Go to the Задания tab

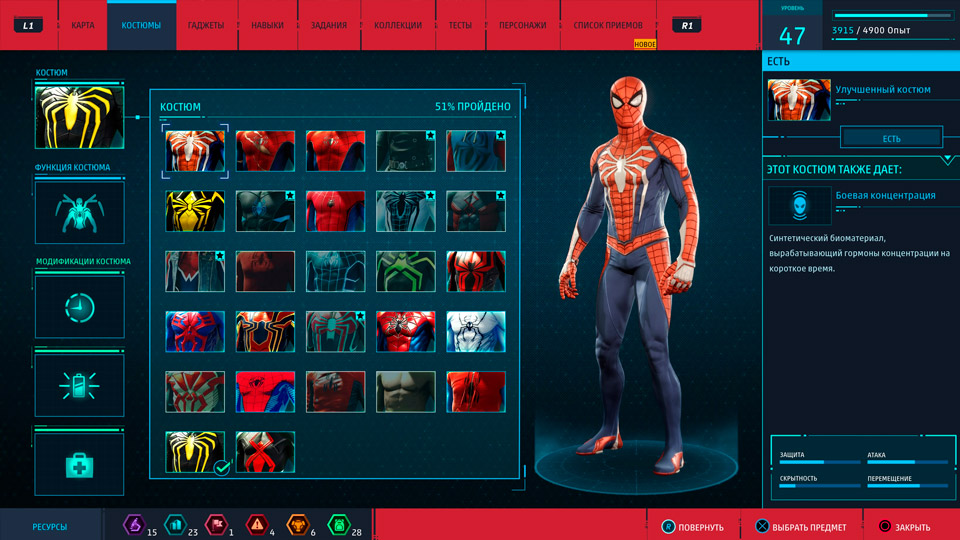(x=329, y=25)
